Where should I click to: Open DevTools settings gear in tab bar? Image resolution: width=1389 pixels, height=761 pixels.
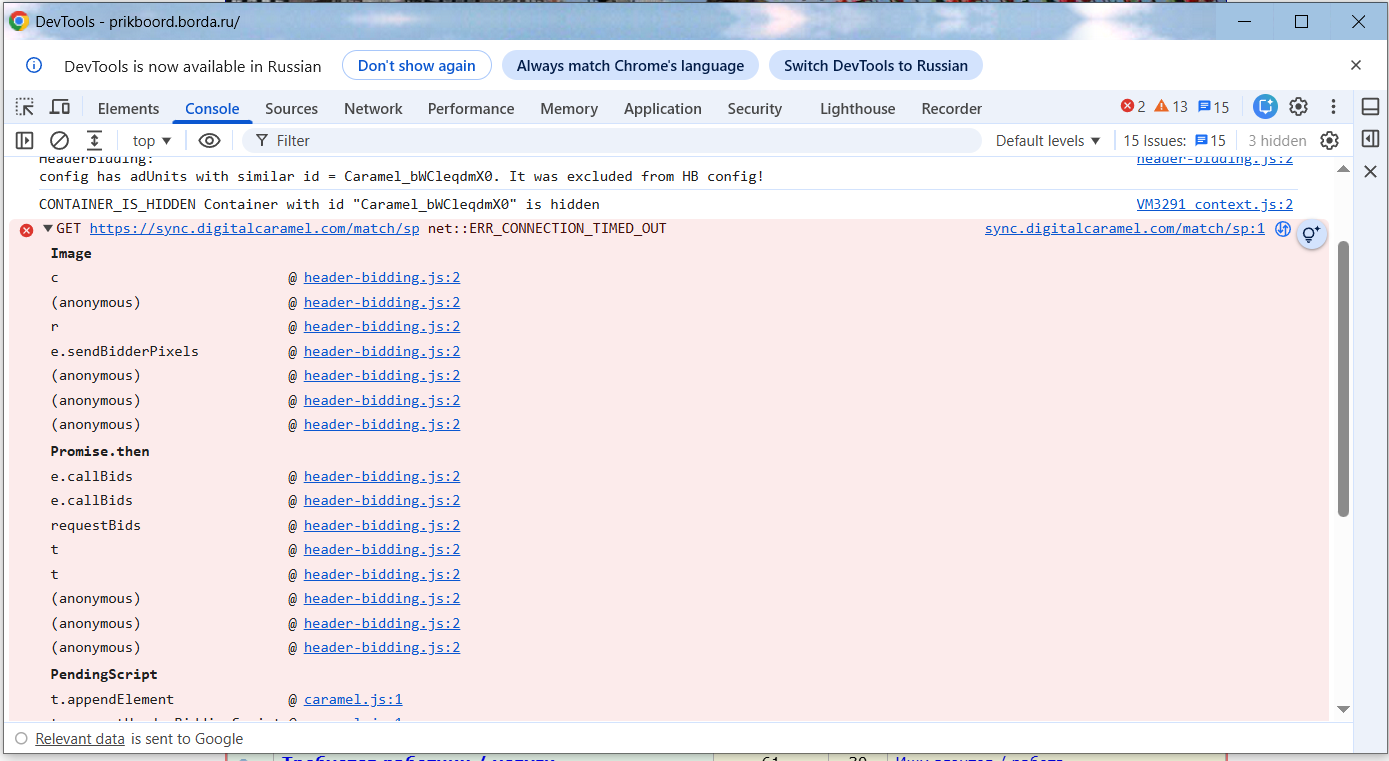click(1298, 107)
